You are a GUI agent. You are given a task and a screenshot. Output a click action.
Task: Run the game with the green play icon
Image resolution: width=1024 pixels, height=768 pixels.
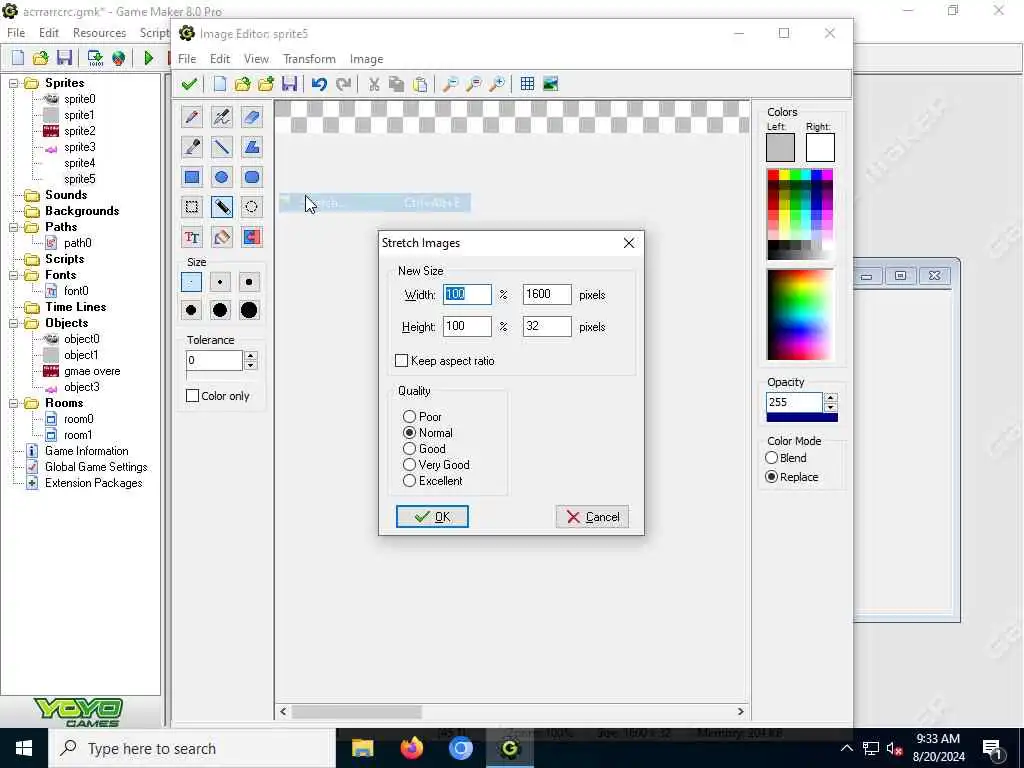(x=148, y=58)
